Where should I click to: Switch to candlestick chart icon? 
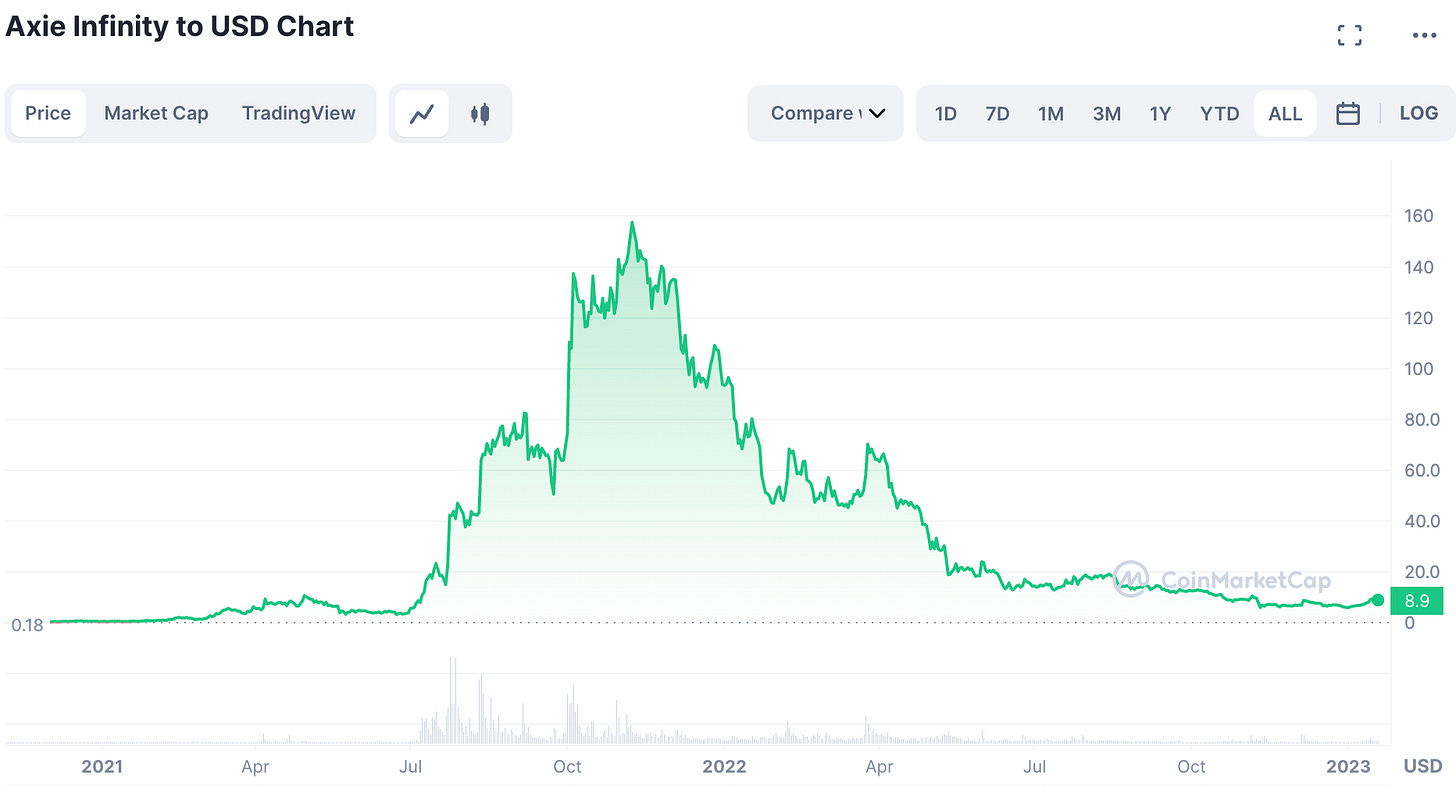pos(480,113)
